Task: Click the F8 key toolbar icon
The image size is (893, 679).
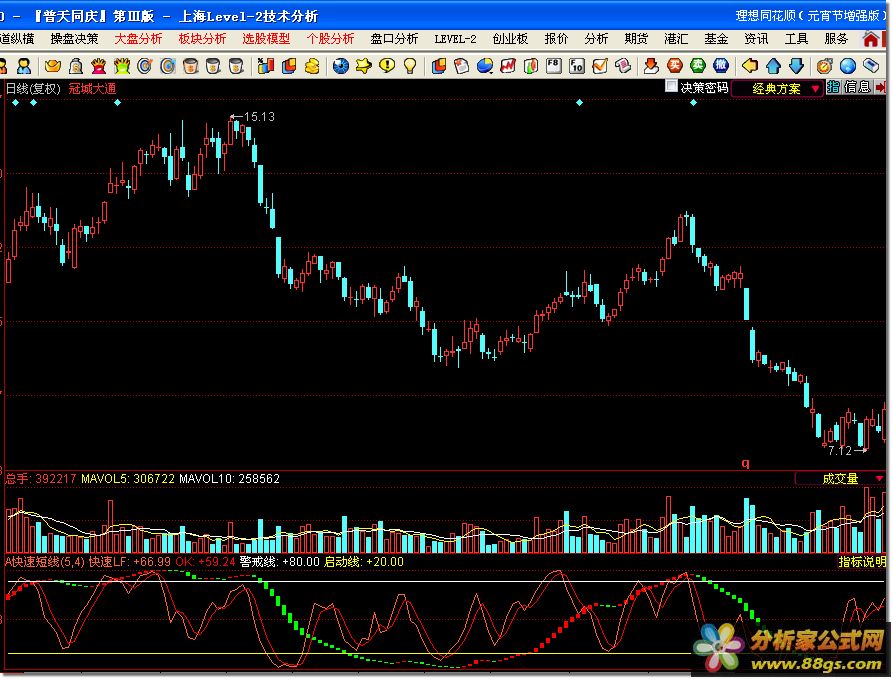Action: 554,66
